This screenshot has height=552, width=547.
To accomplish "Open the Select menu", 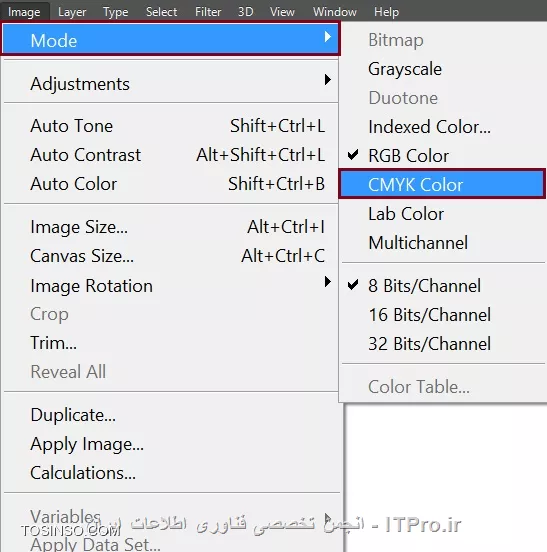I will (162, 12).
